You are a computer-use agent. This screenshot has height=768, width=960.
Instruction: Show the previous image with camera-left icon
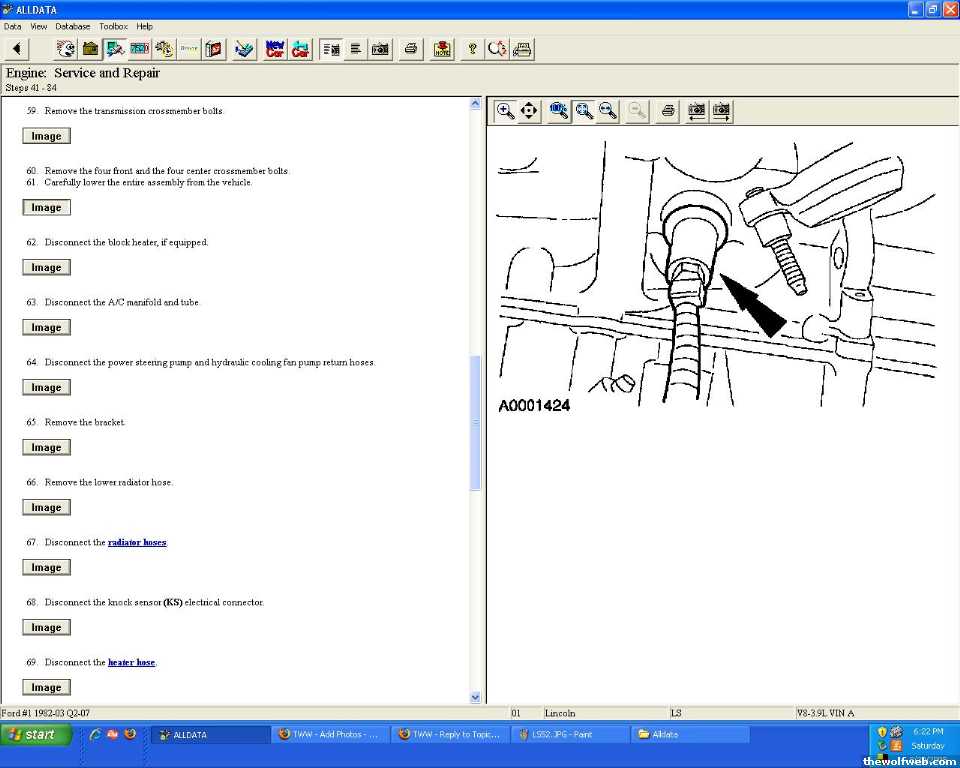[x=696, y=111]
